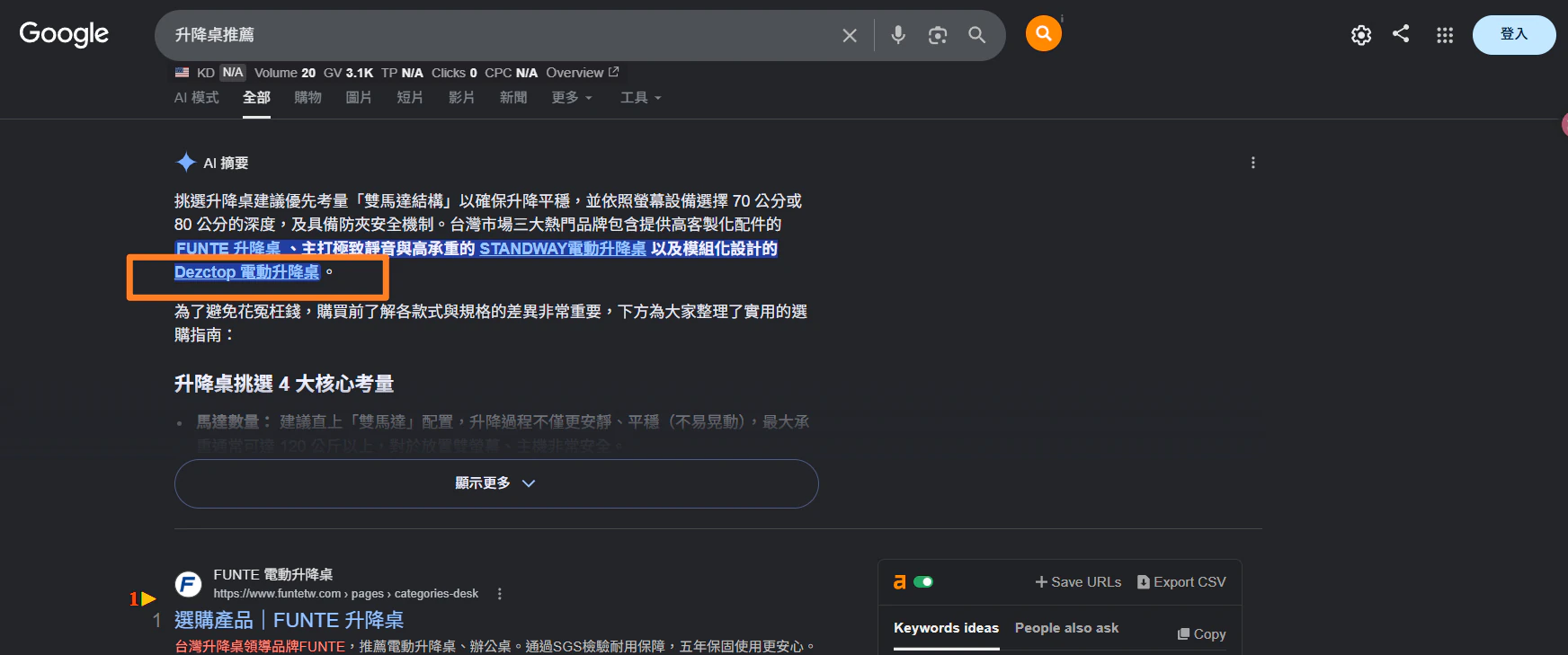Open the Dezctop 電動升降桌 link

246,272
